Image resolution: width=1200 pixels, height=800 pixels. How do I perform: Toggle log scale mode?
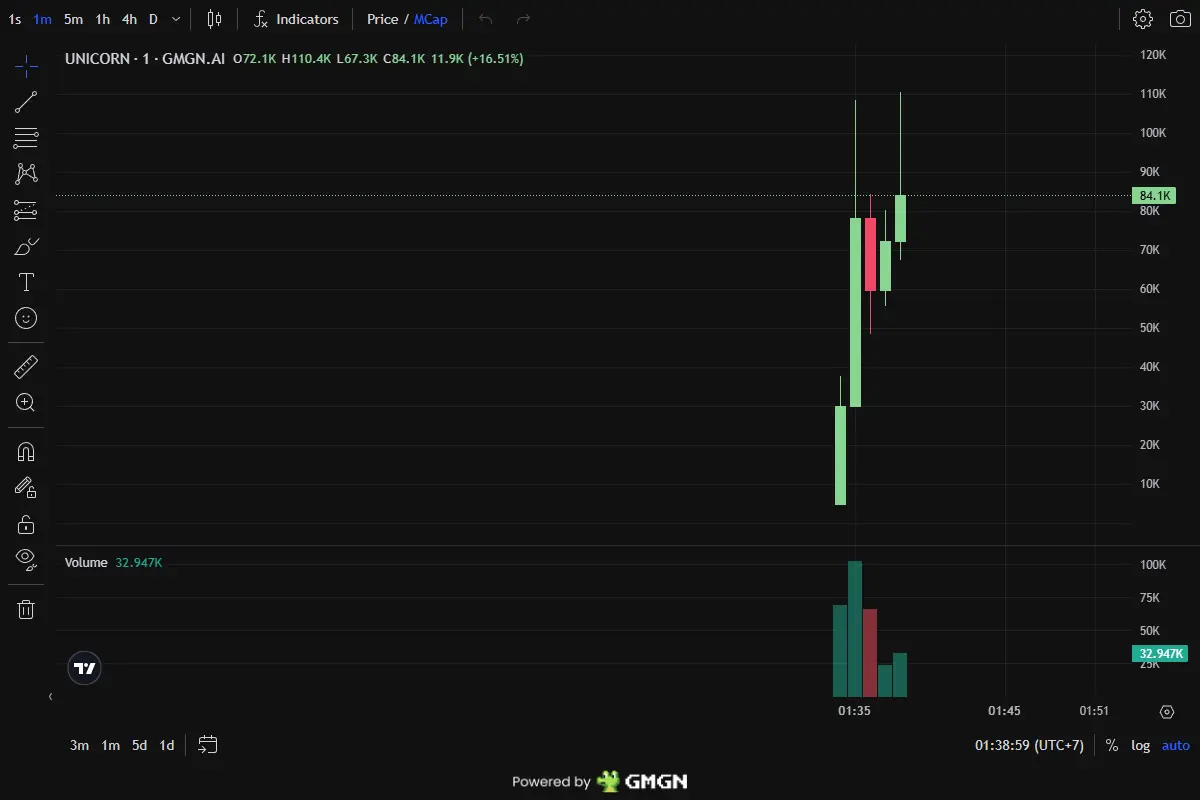1140,745
